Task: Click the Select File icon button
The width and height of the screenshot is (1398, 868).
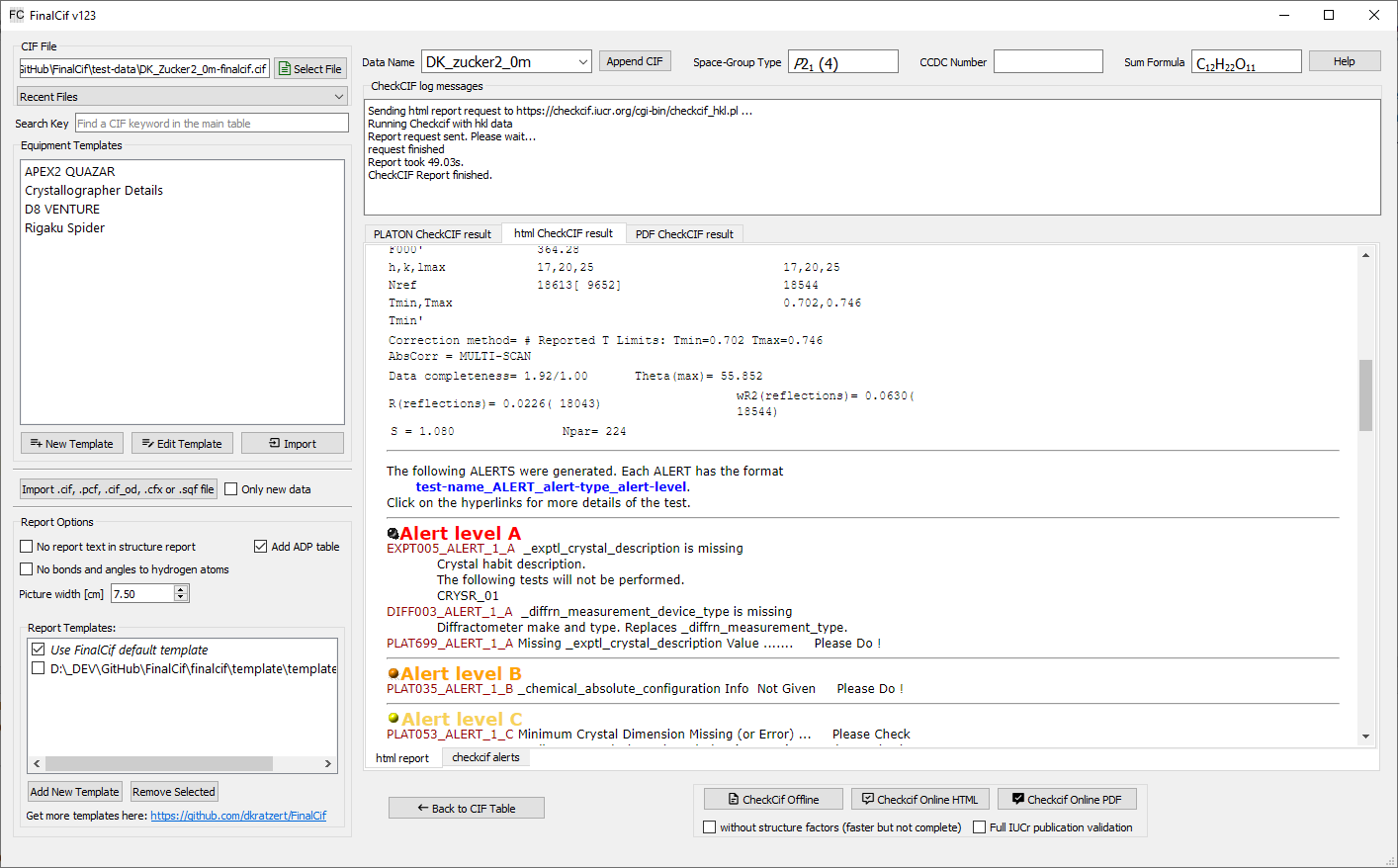Action: pos(310,69)
